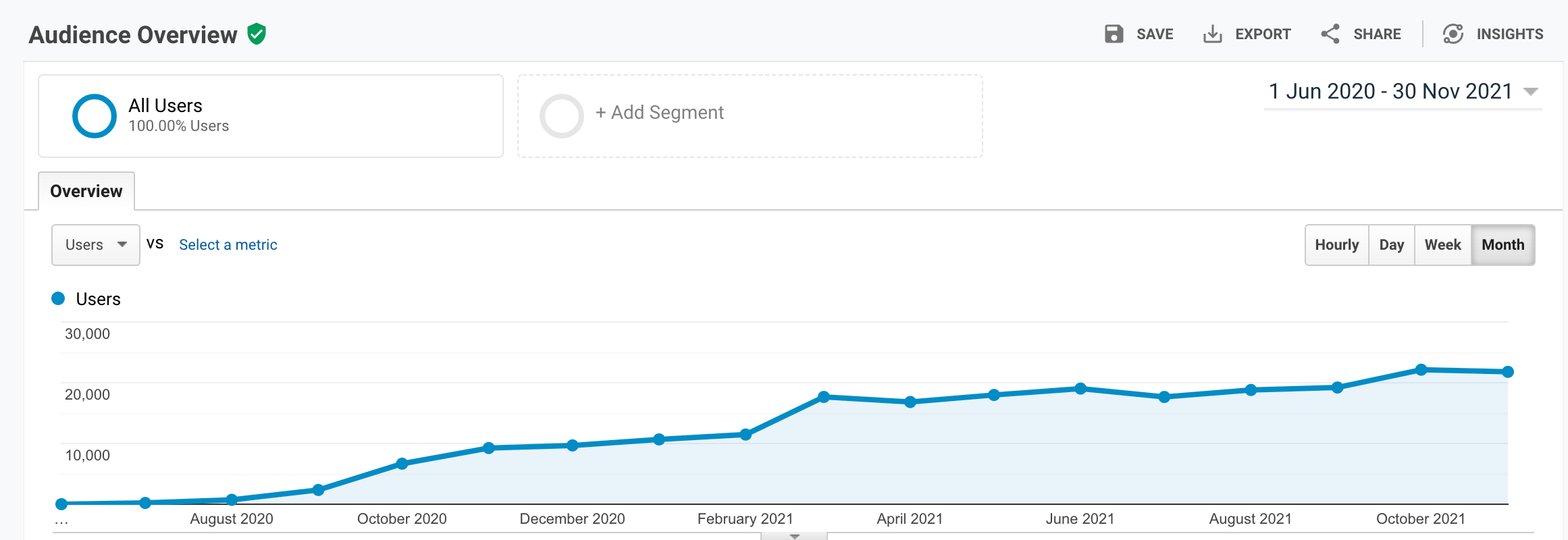The width and height of the screenshot is (1568, 540).
Task: Open the date range dropdown arrow
Action: coord(1531,92)
